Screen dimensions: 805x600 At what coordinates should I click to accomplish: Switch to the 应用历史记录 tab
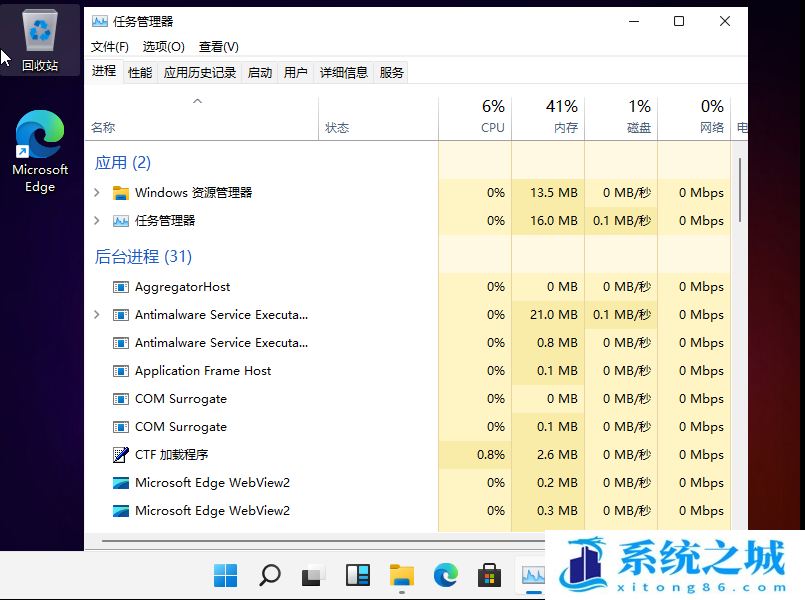coord(200,73)
